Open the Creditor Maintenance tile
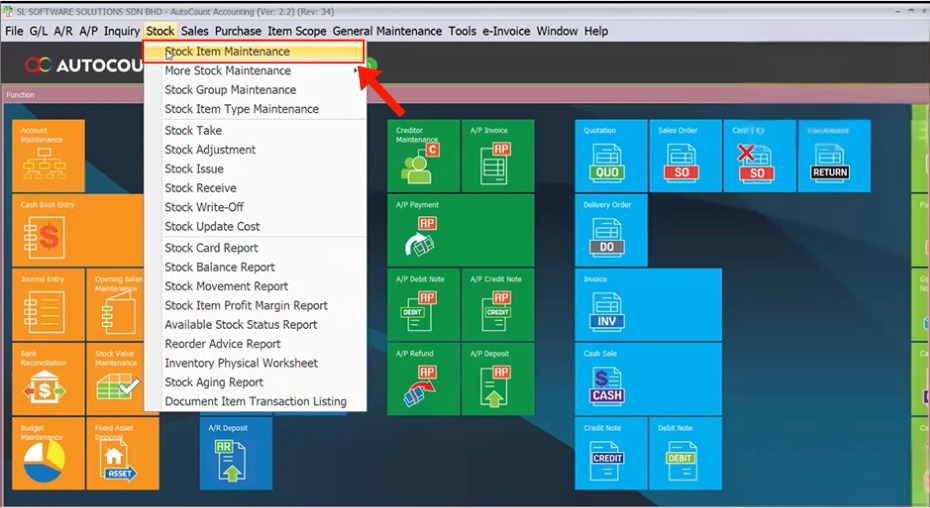The image size is (930, 508). point(423,156)
